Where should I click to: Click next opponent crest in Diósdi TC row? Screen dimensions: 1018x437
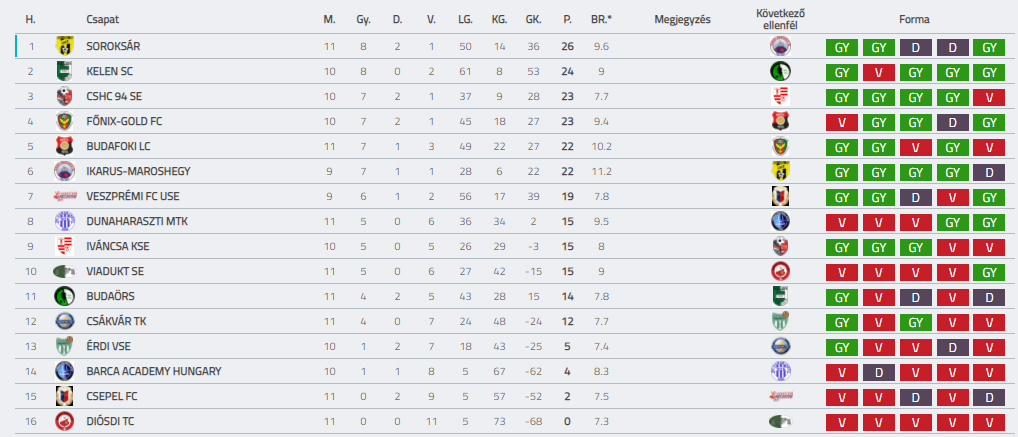[x=780, y=421]
